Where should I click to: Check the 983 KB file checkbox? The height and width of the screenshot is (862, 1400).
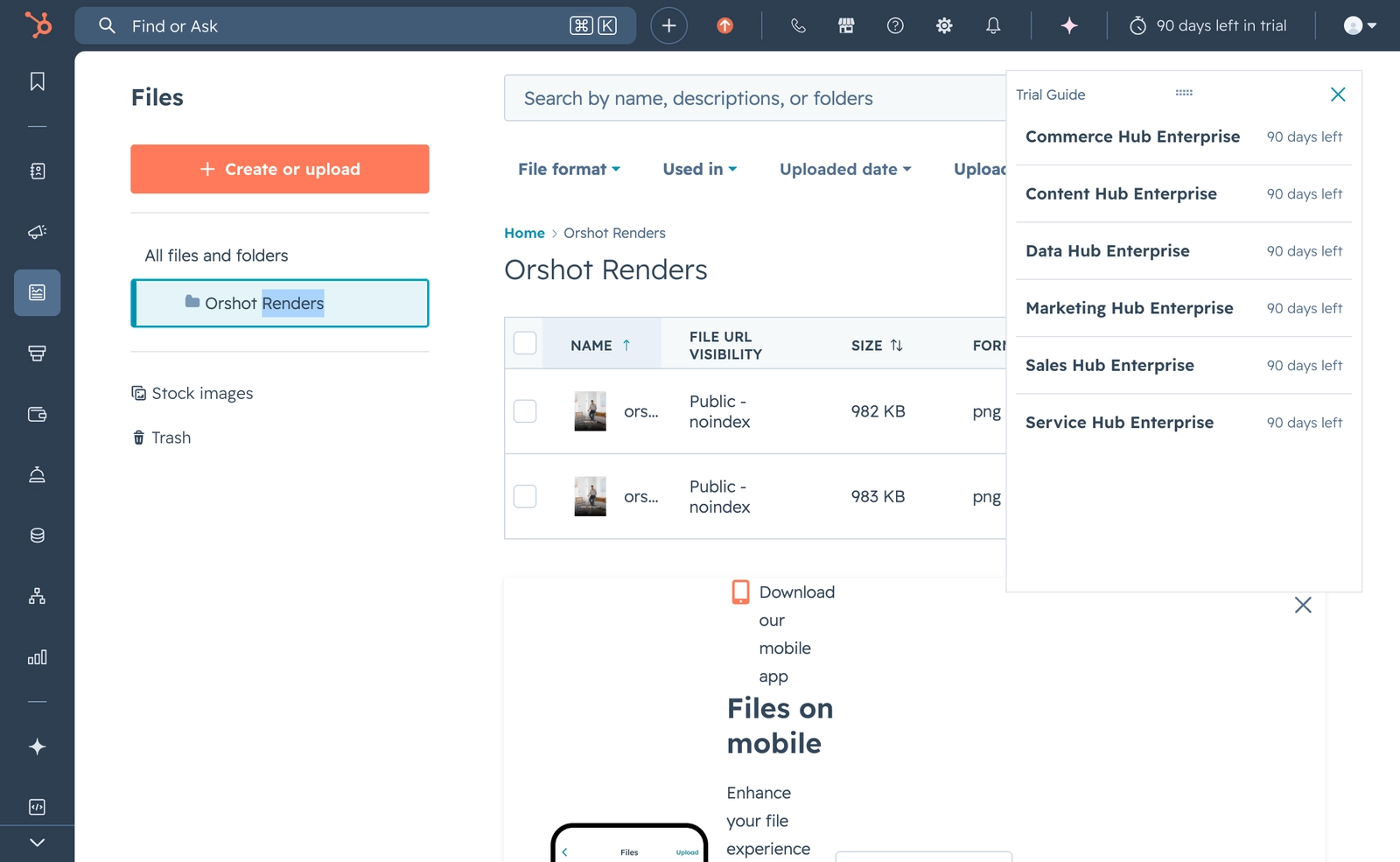(525, 496)
